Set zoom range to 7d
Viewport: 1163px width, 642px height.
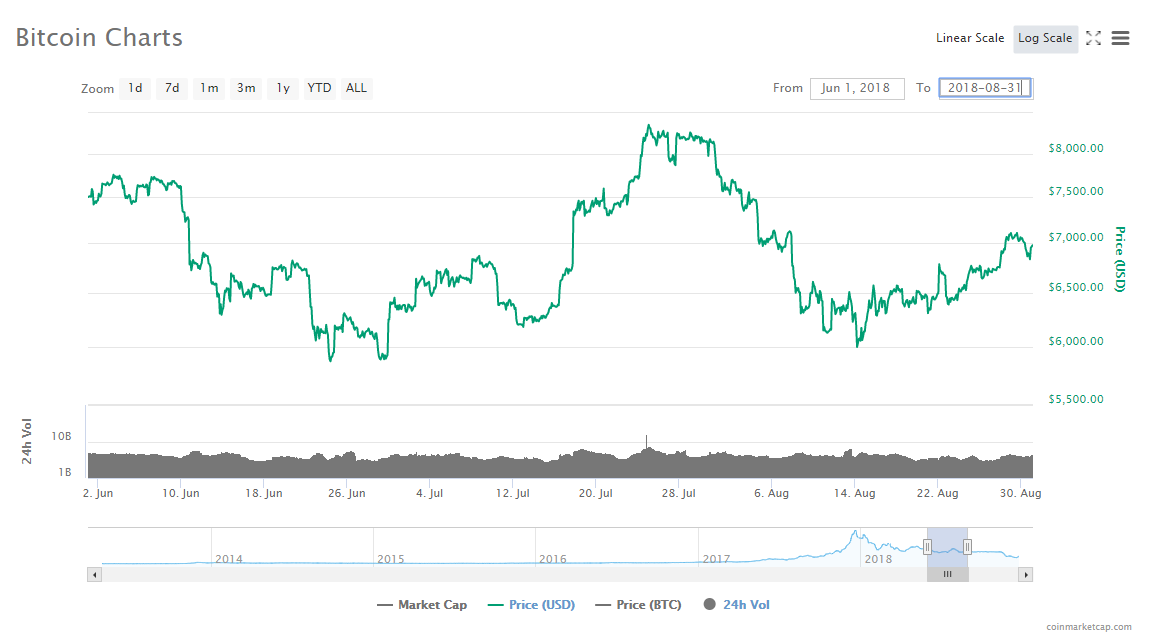click(172, 88)
